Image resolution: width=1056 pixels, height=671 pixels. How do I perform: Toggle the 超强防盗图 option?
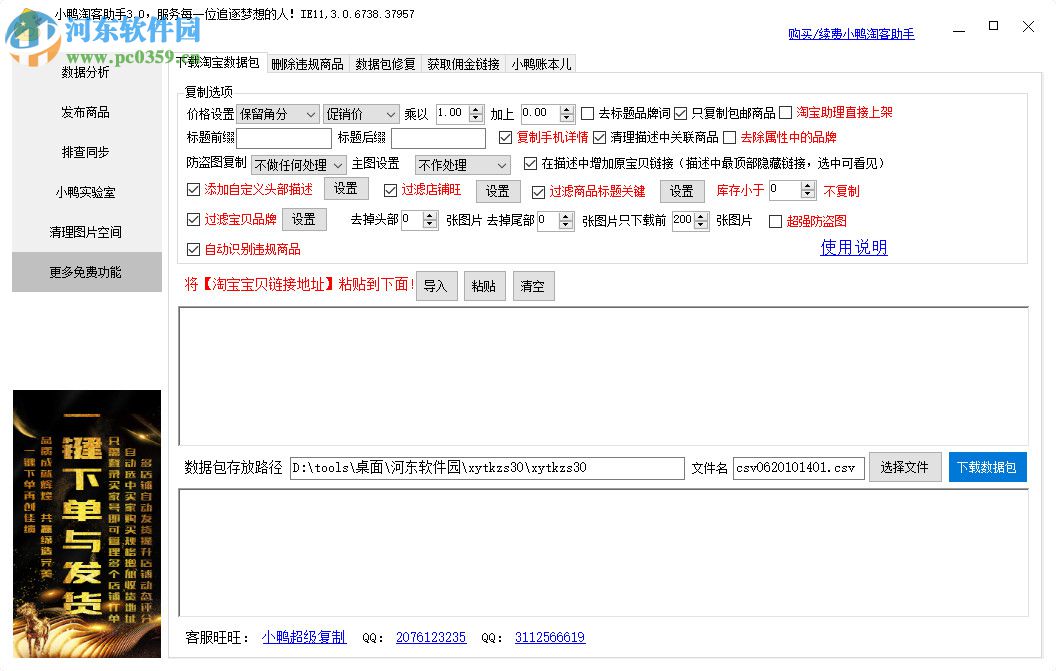coord(776,221)
